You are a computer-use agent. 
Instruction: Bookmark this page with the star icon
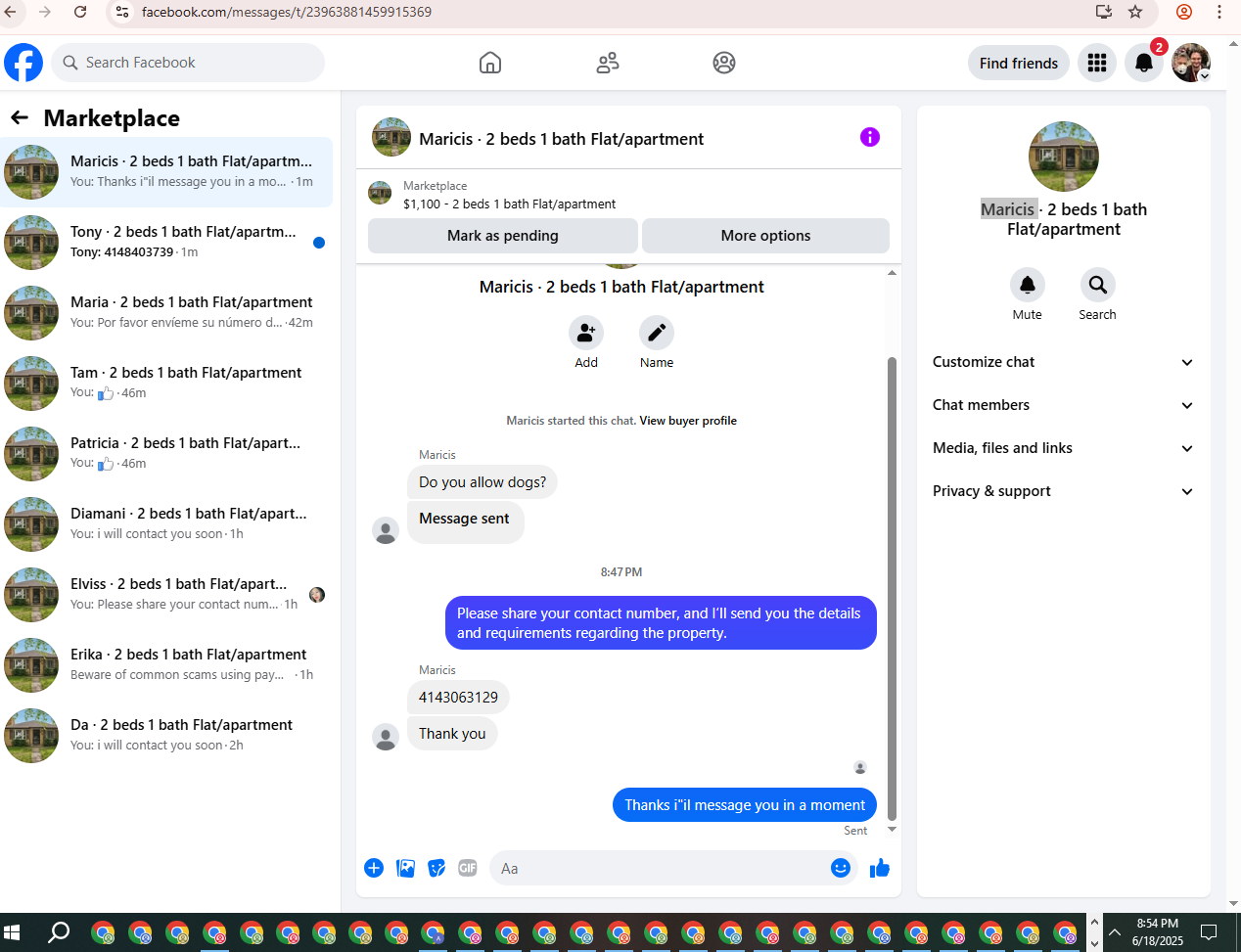coord(1135,12)
